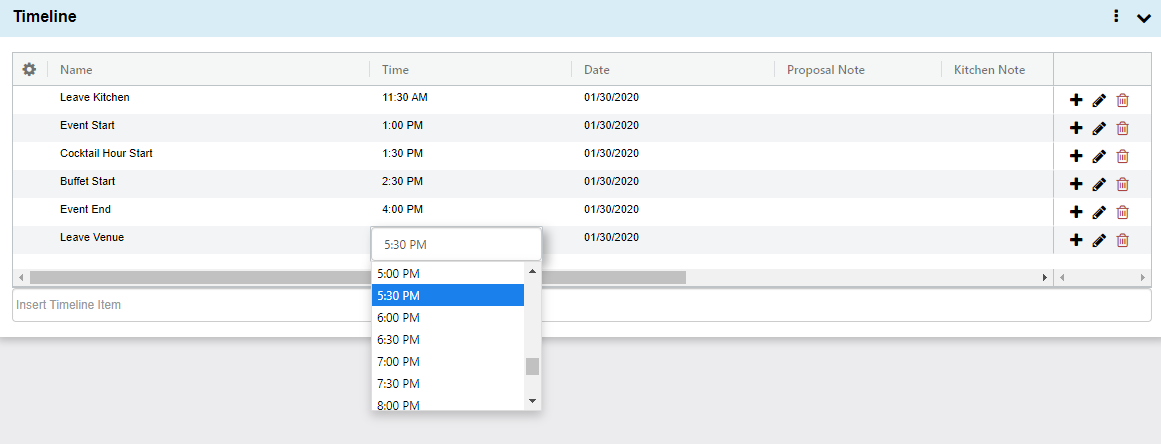Screen dimensions: 1161x444
Task: Sort by Kitchen Note column header
Action: click(989, 70)
